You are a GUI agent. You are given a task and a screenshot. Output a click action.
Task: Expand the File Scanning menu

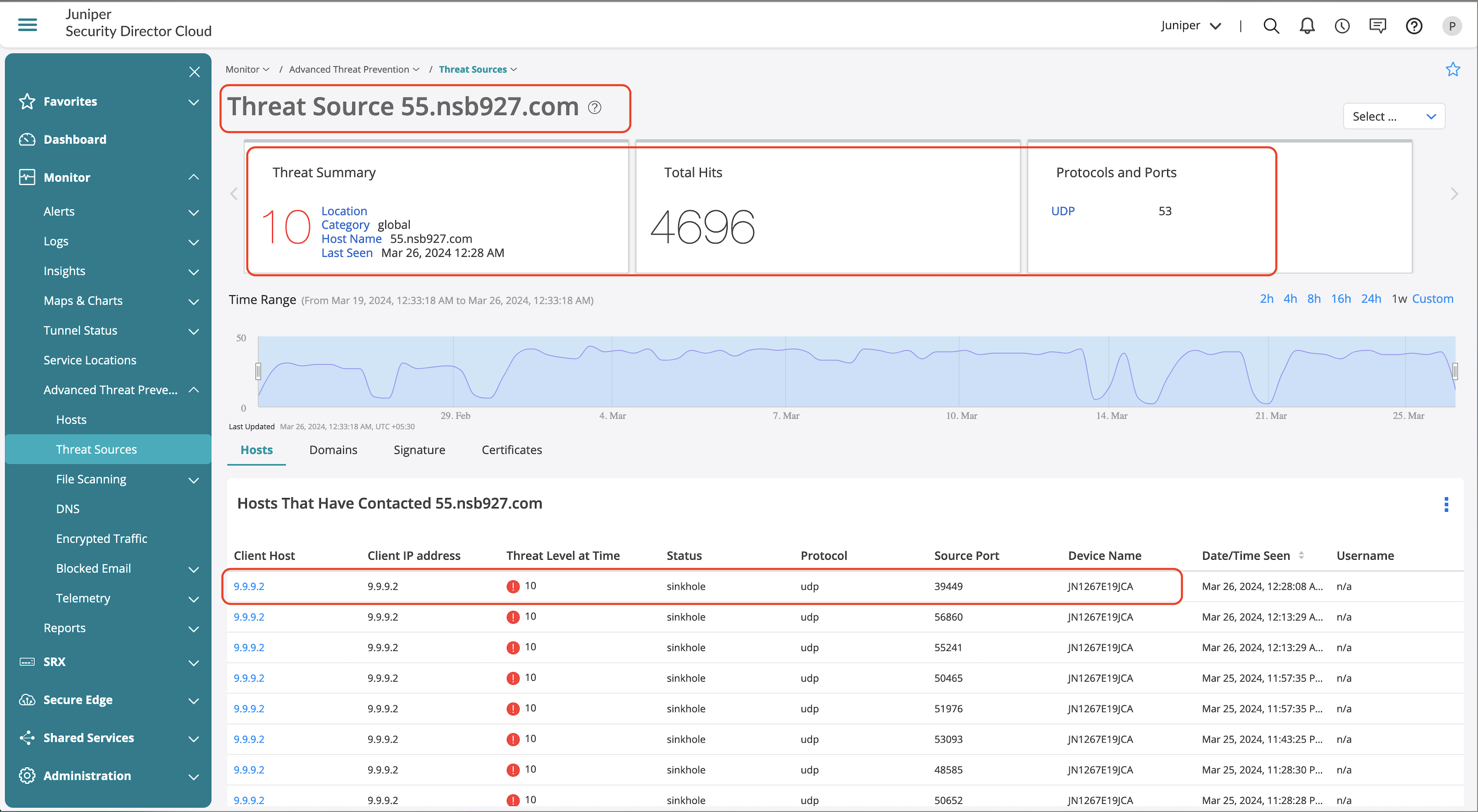click(193, 479)
